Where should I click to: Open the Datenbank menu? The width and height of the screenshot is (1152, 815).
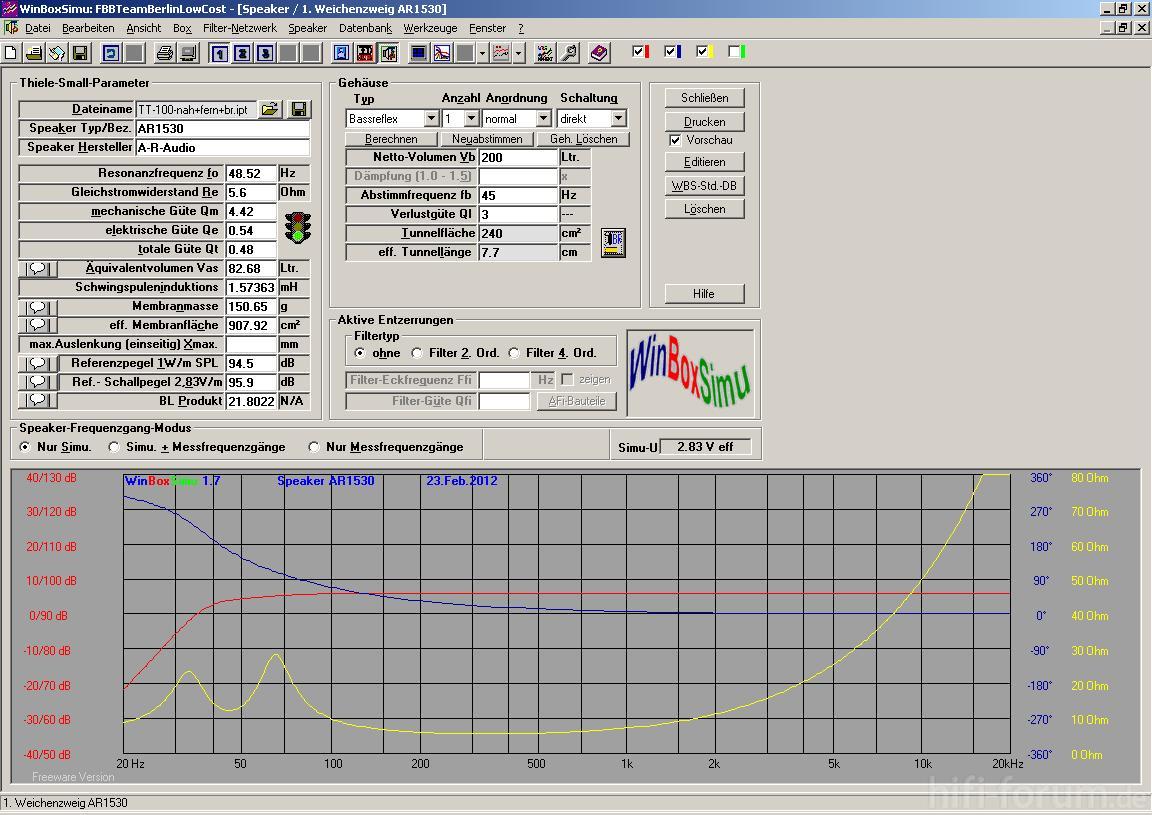[365, 28]
